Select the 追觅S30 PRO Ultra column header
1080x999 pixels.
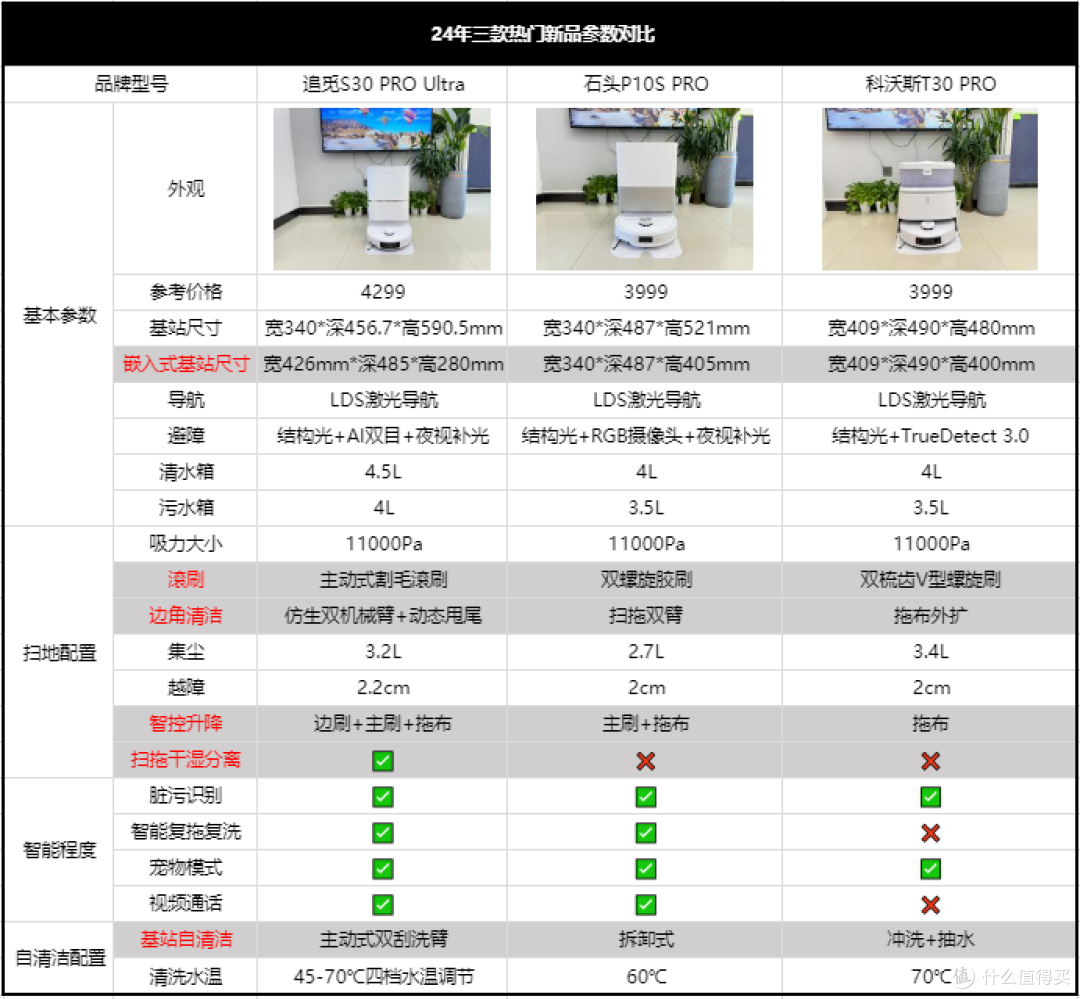(x=383, y=84)
